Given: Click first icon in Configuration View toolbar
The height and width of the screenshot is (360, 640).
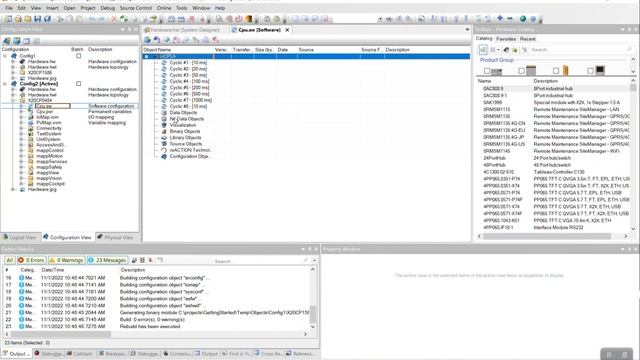Looking at the screenshot, I should point(7,41).
